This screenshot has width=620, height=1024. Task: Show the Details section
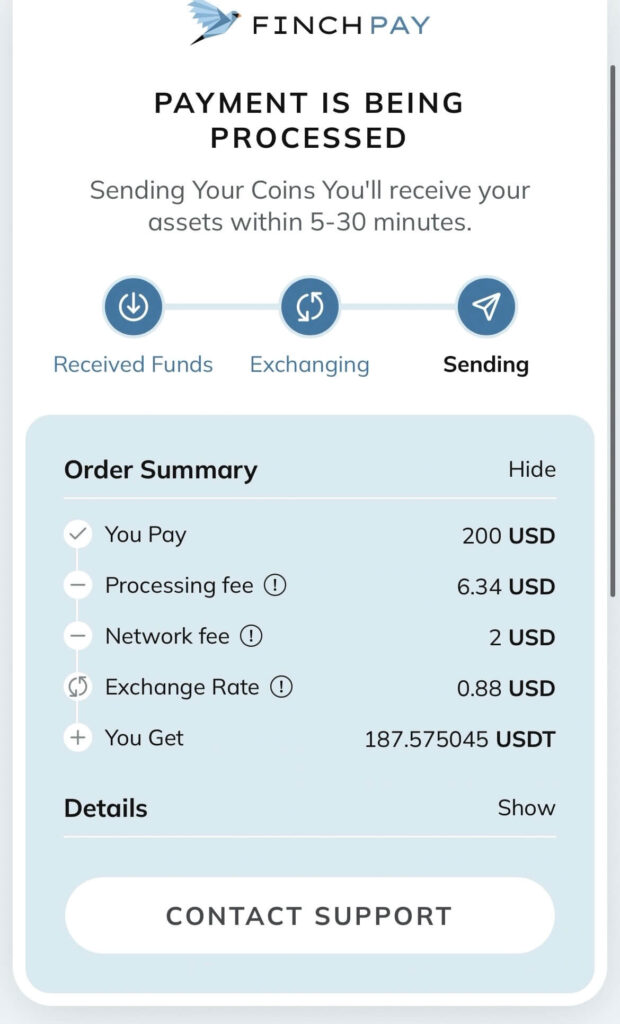click(x=527, y=808)
